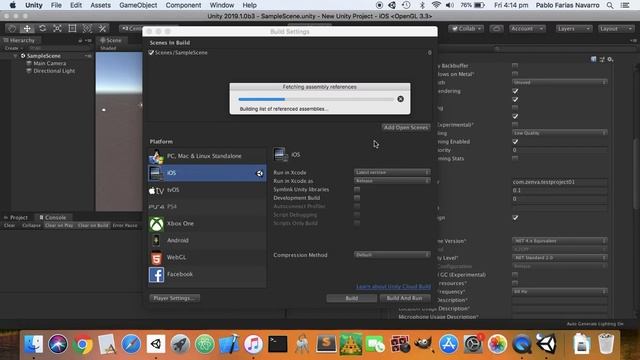
Task: Select the combined Transform tool
Action: click(87, 29)
